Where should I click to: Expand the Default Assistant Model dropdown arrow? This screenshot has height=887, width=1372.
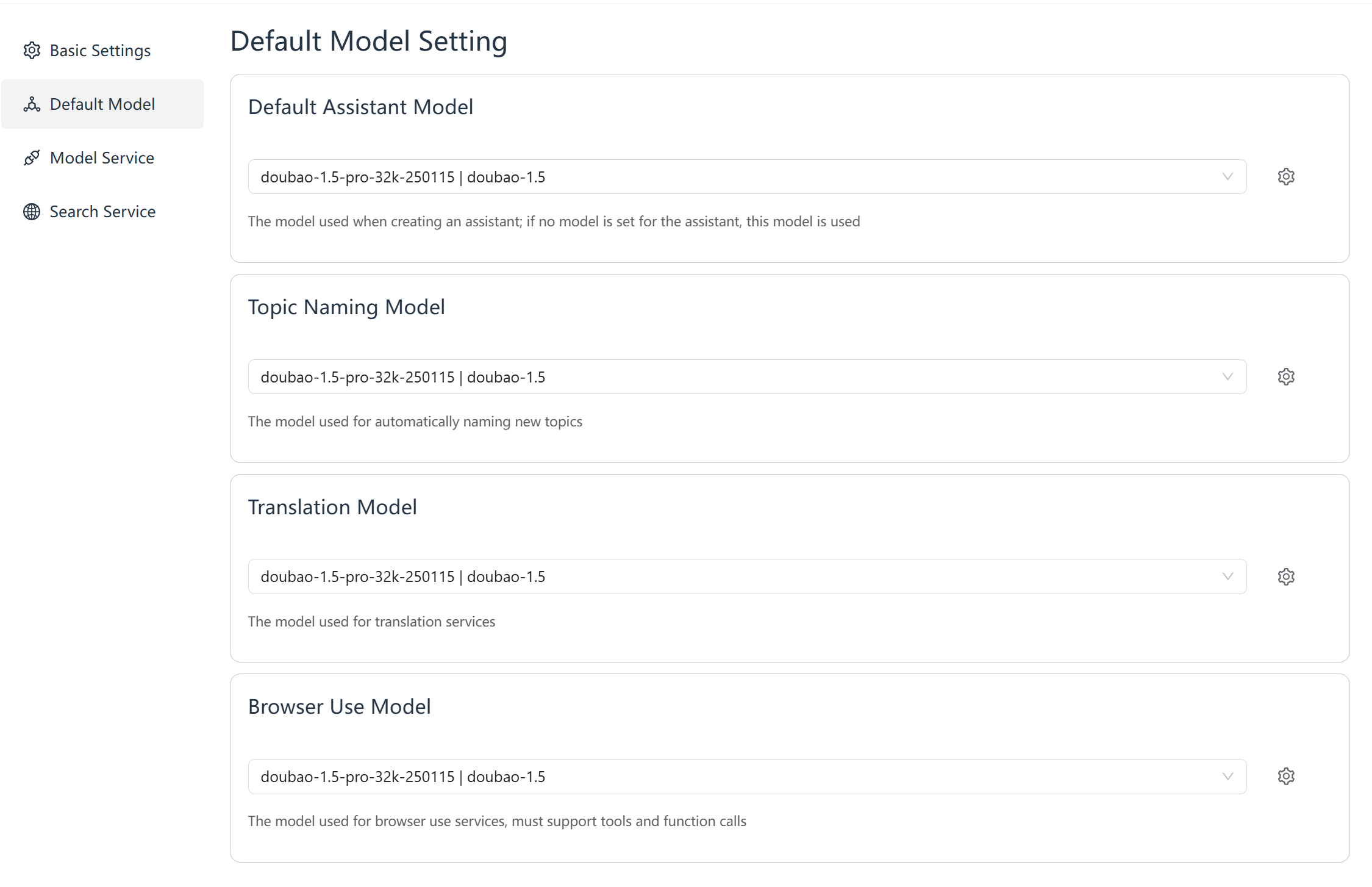point(1227,177)
